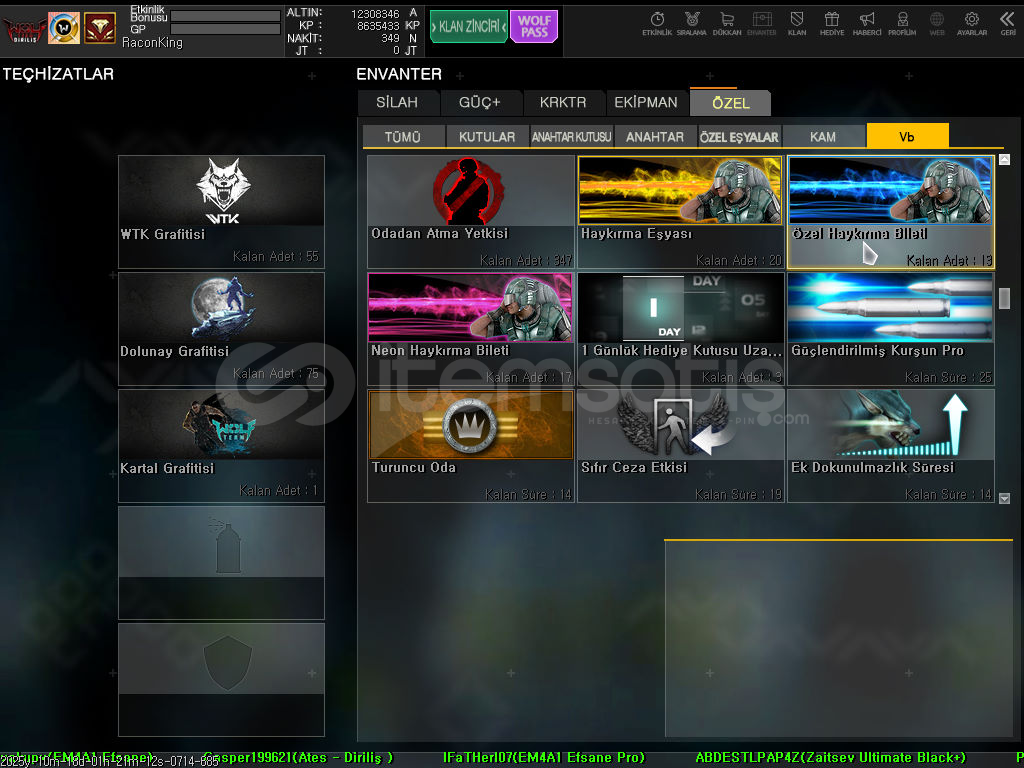
Task: Click the WTK Grafitisi equipment slot
Action: pyautogui.click(x=221, y=212)
